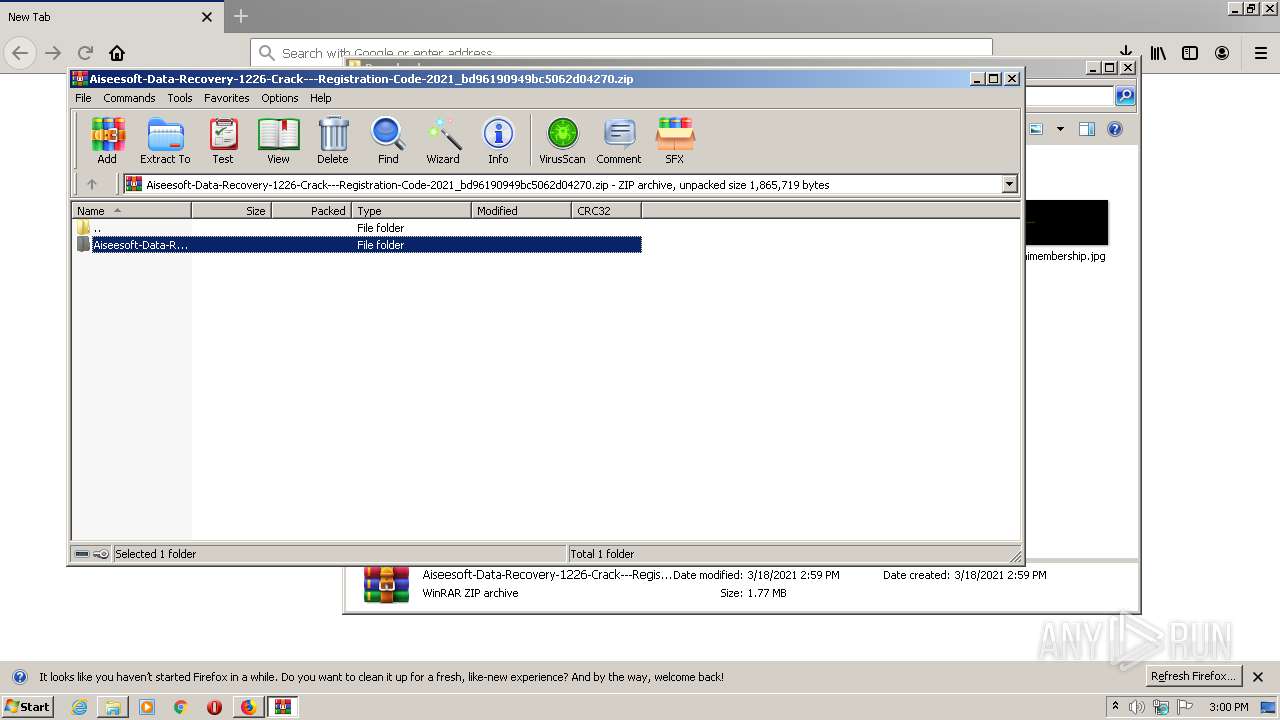Click the WinRAR ZIP archive details icon in Explorer
The width and height of the screenshot is (1280, 720).
click(x=386, y=584)
